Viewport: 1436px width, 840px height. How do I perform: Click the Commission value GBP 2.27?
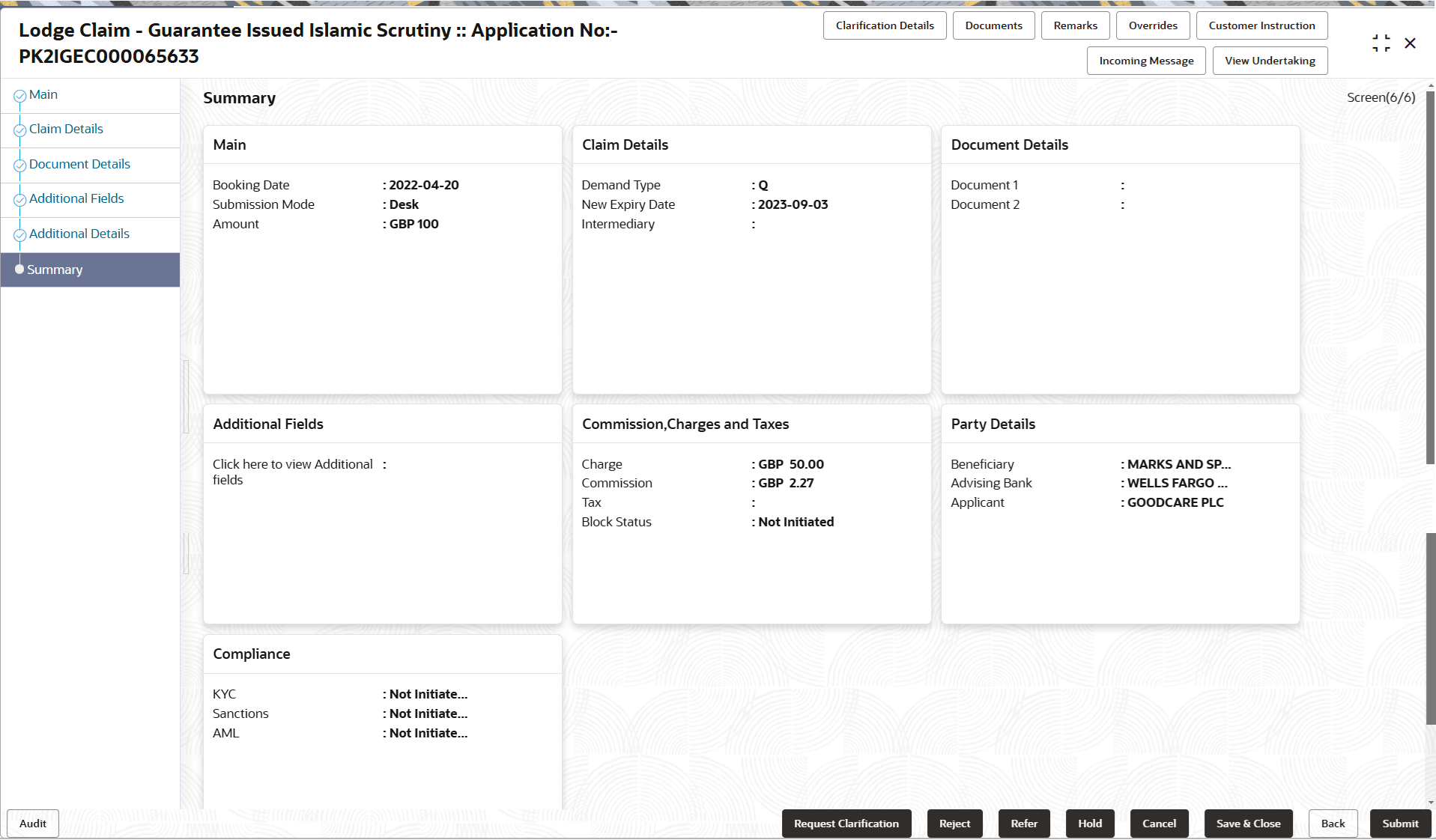786,483
